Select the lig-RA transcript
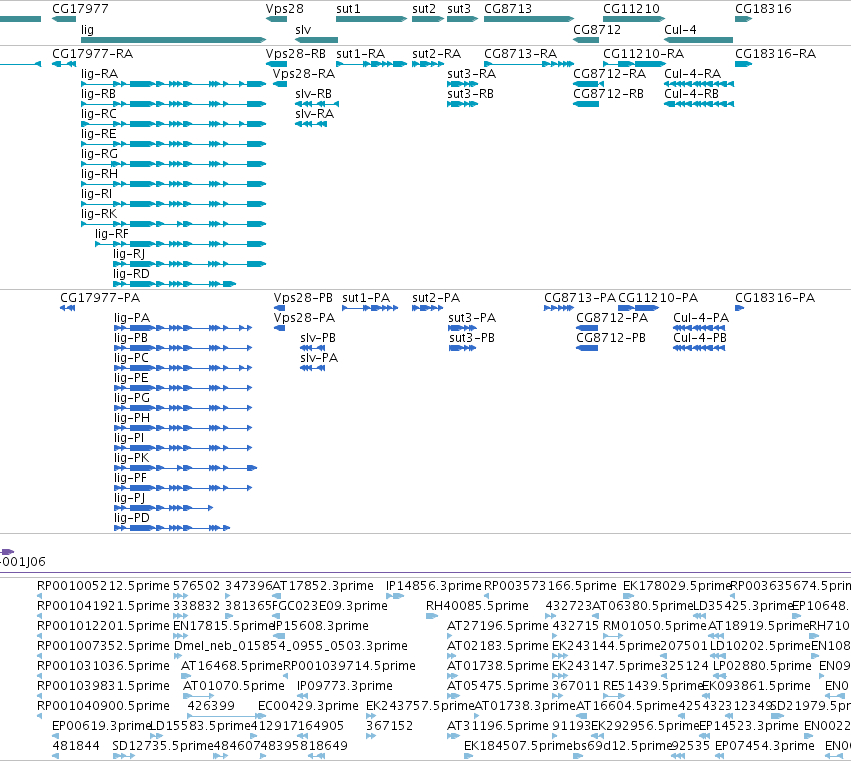 click(174, 84)
